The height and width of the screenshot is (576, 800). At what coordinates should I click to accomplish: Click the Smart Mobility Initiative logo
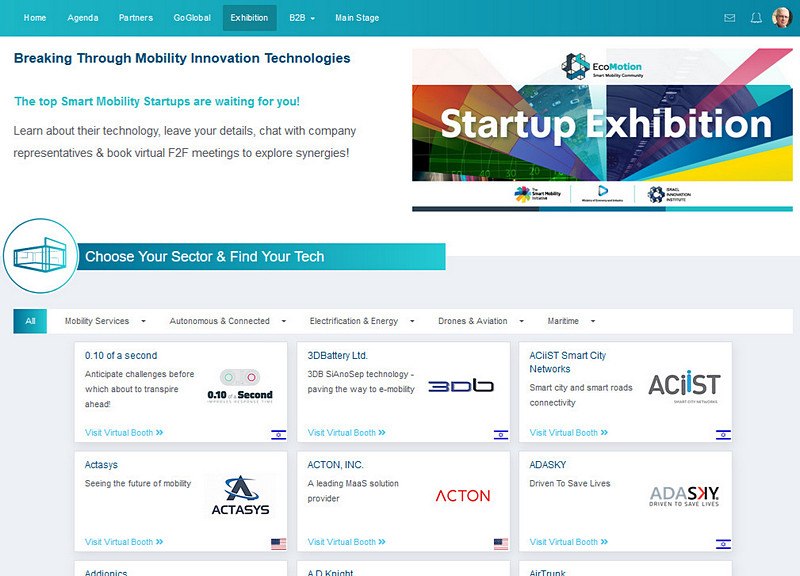tap(538, 194)
